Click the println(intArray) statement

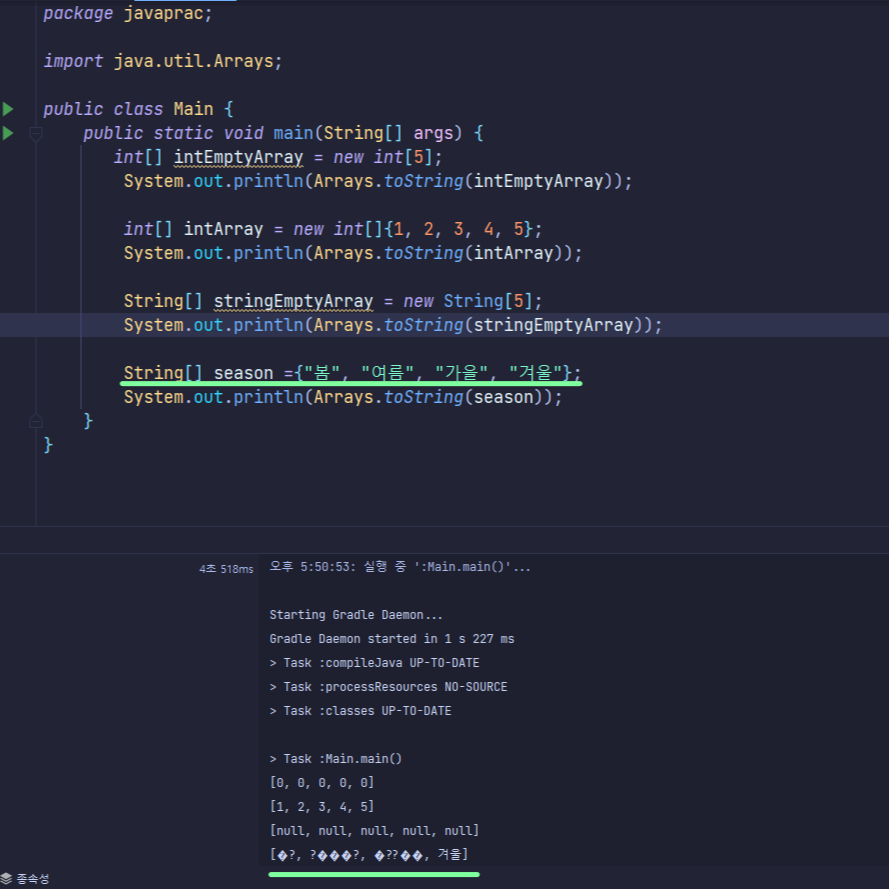coord(353,253)
